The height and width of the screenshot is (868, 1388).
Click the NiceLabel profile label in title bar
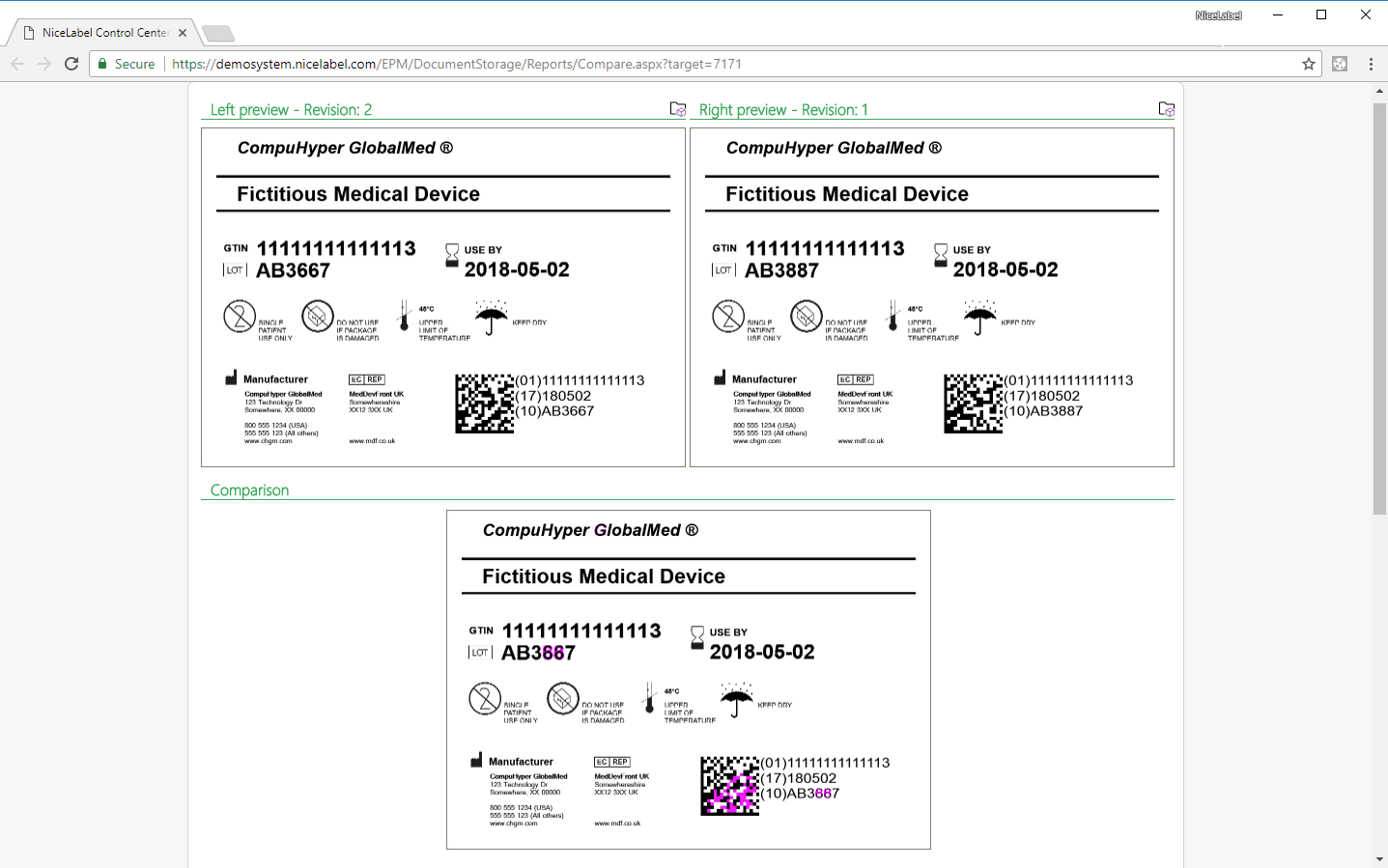[x=1218, y=15]
